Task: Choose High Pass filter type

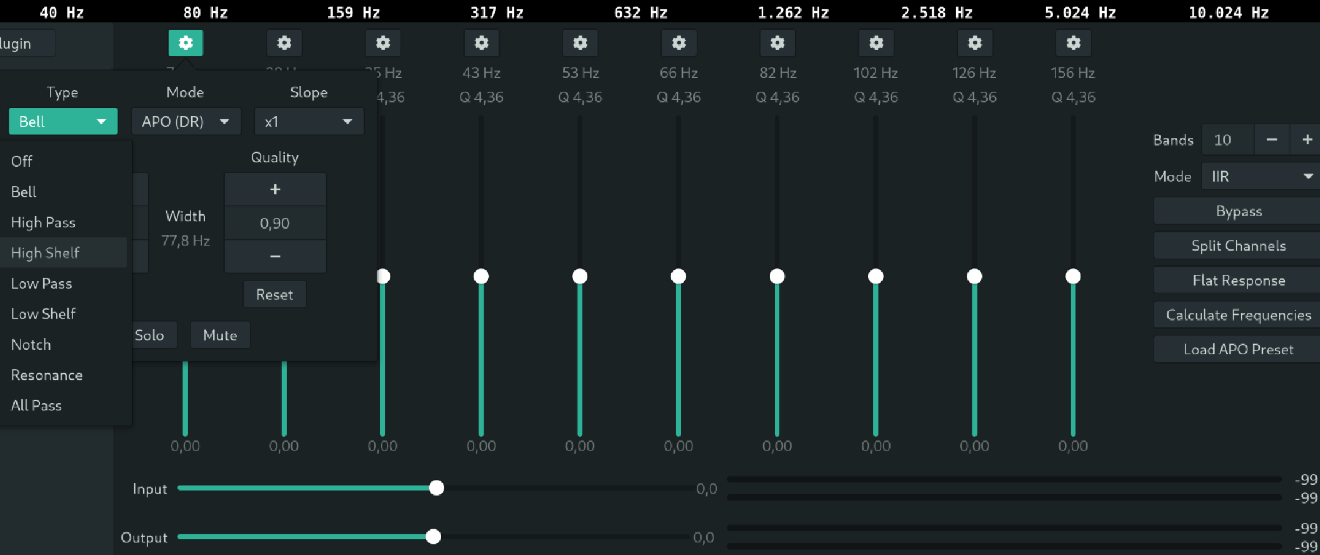Action: (x=64, y=222)
